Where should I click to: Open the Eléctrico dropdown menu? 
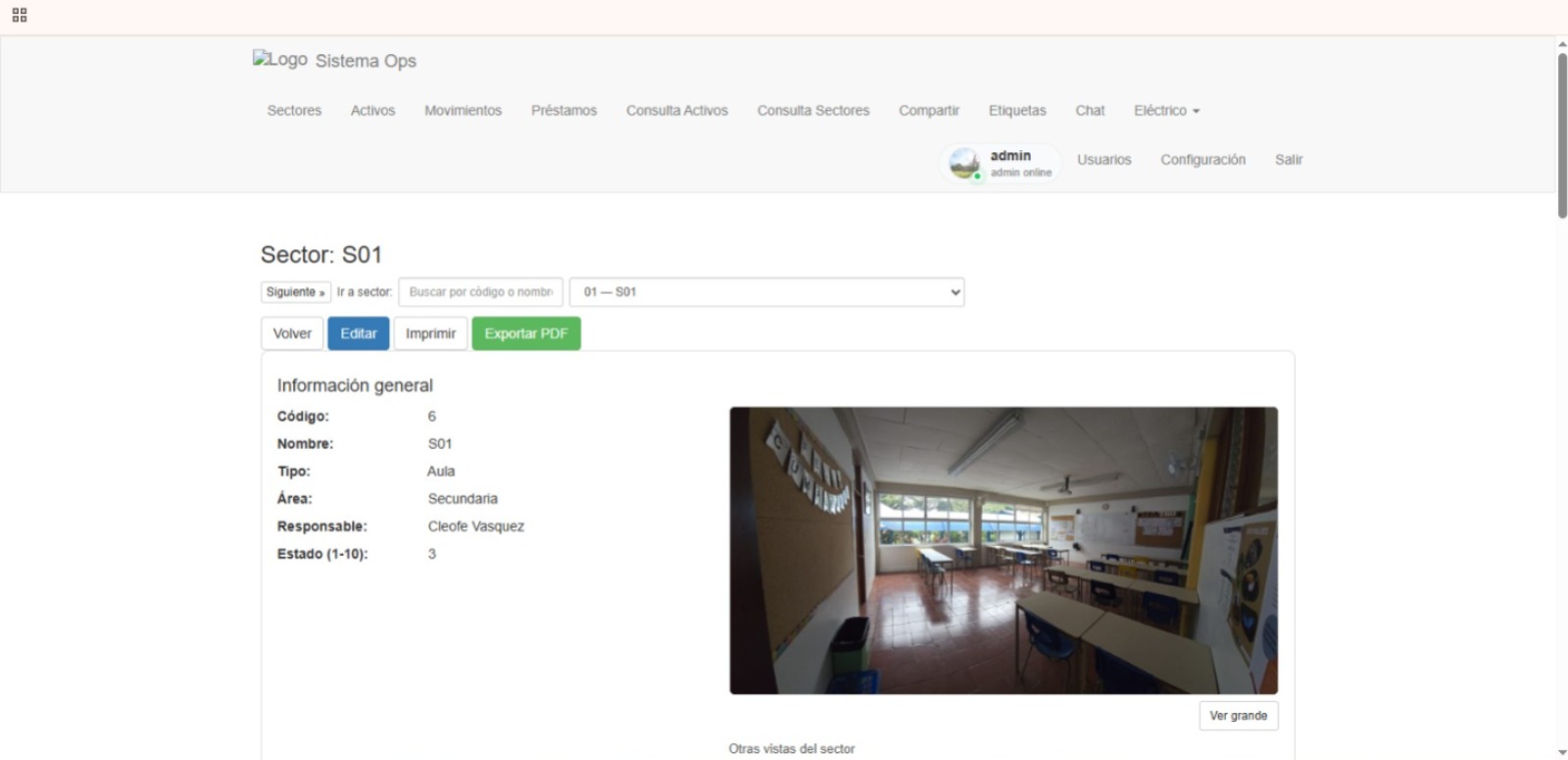(1166, 111)
